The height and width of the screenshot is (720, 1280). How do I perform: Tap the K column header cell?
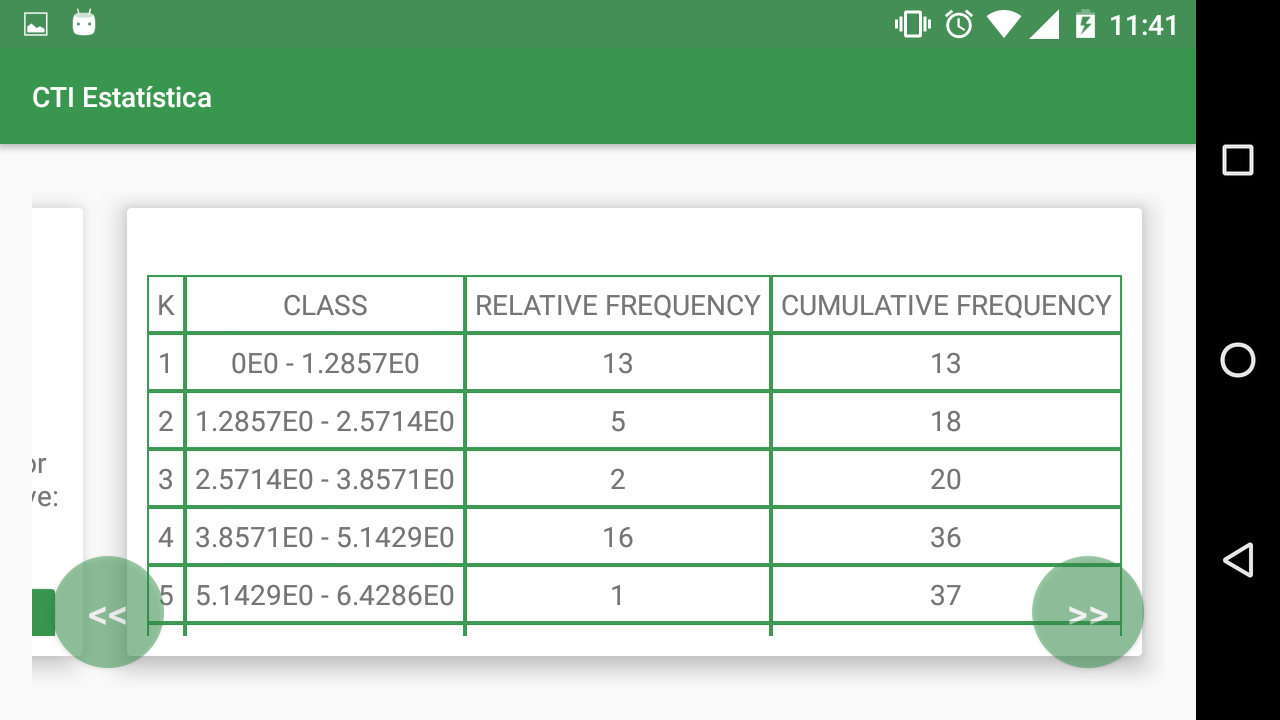tap(166, 305)
